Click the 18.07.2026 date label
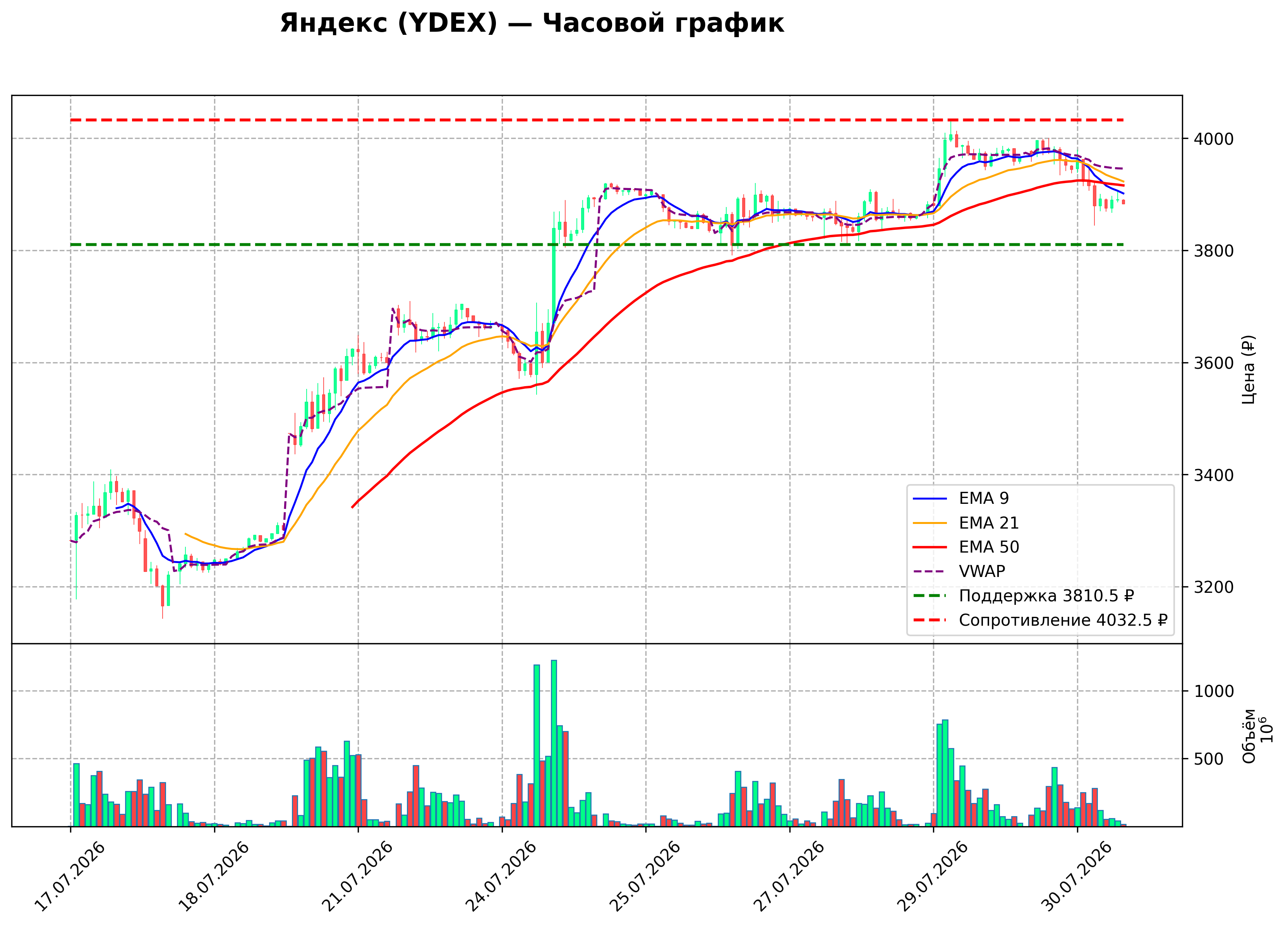Screen dimensions: 1288x926 coord(214,877)
